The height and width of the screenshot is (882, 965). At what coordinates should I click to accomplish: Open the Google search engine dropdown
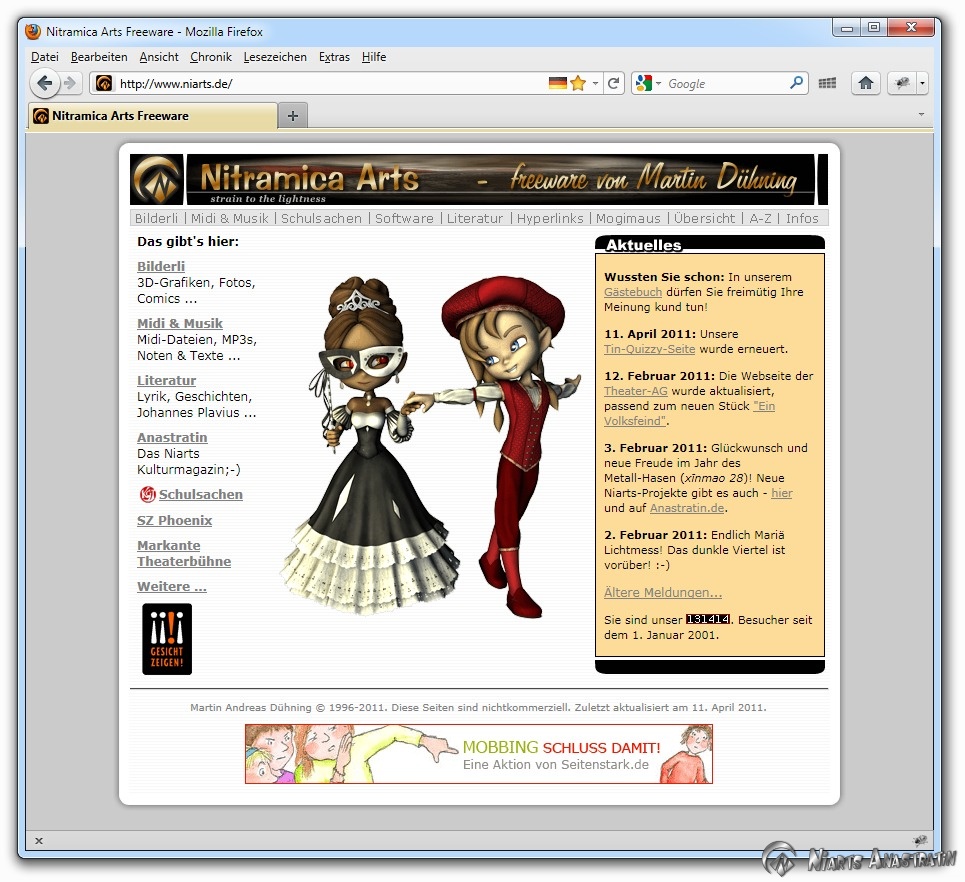pyautogui.click(x=648, y=84)
